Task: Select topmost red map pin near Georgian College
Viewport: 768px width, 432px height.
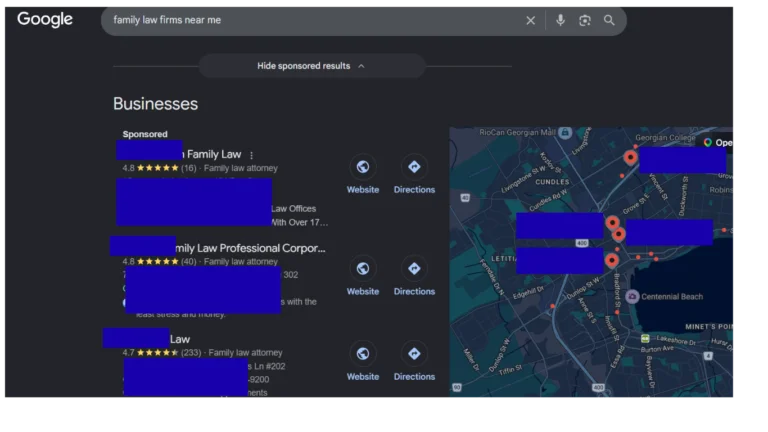Action: point(630,157)
